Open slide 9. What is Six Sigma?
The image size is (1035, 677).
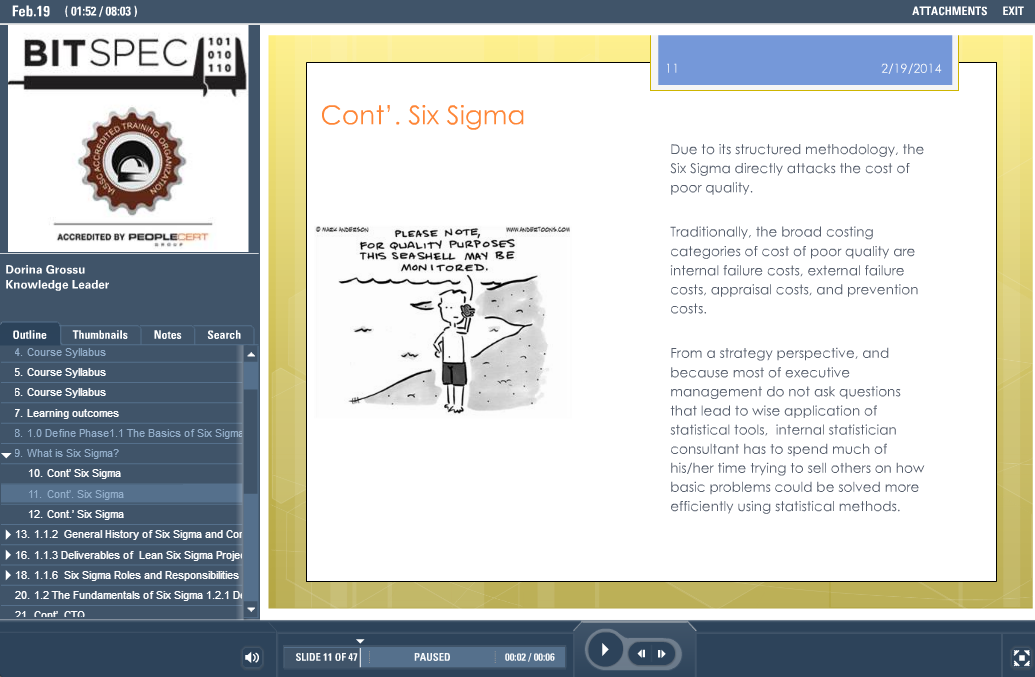pyautogui.click(x=122, y=453)
